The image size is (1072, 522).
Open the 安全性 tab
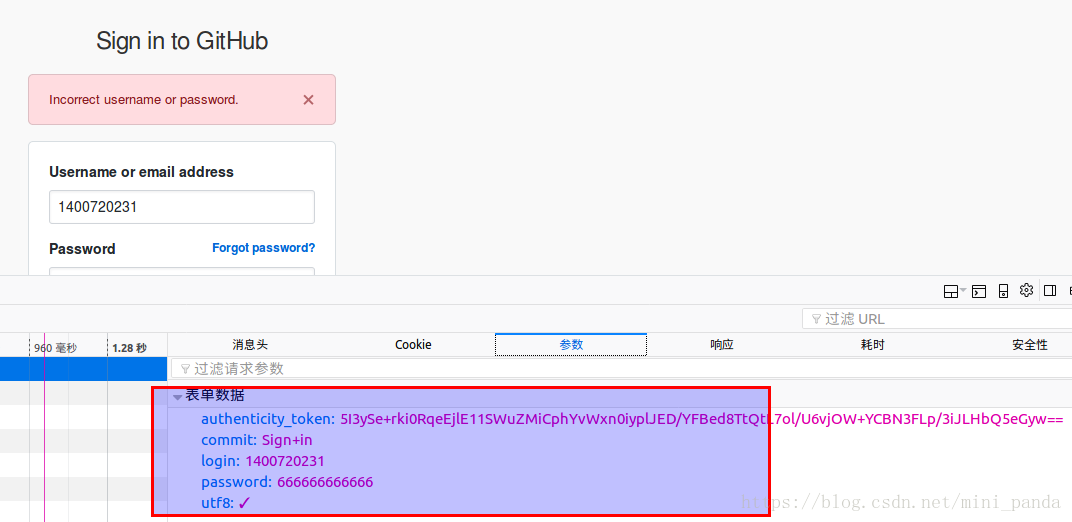[1030, 345]
